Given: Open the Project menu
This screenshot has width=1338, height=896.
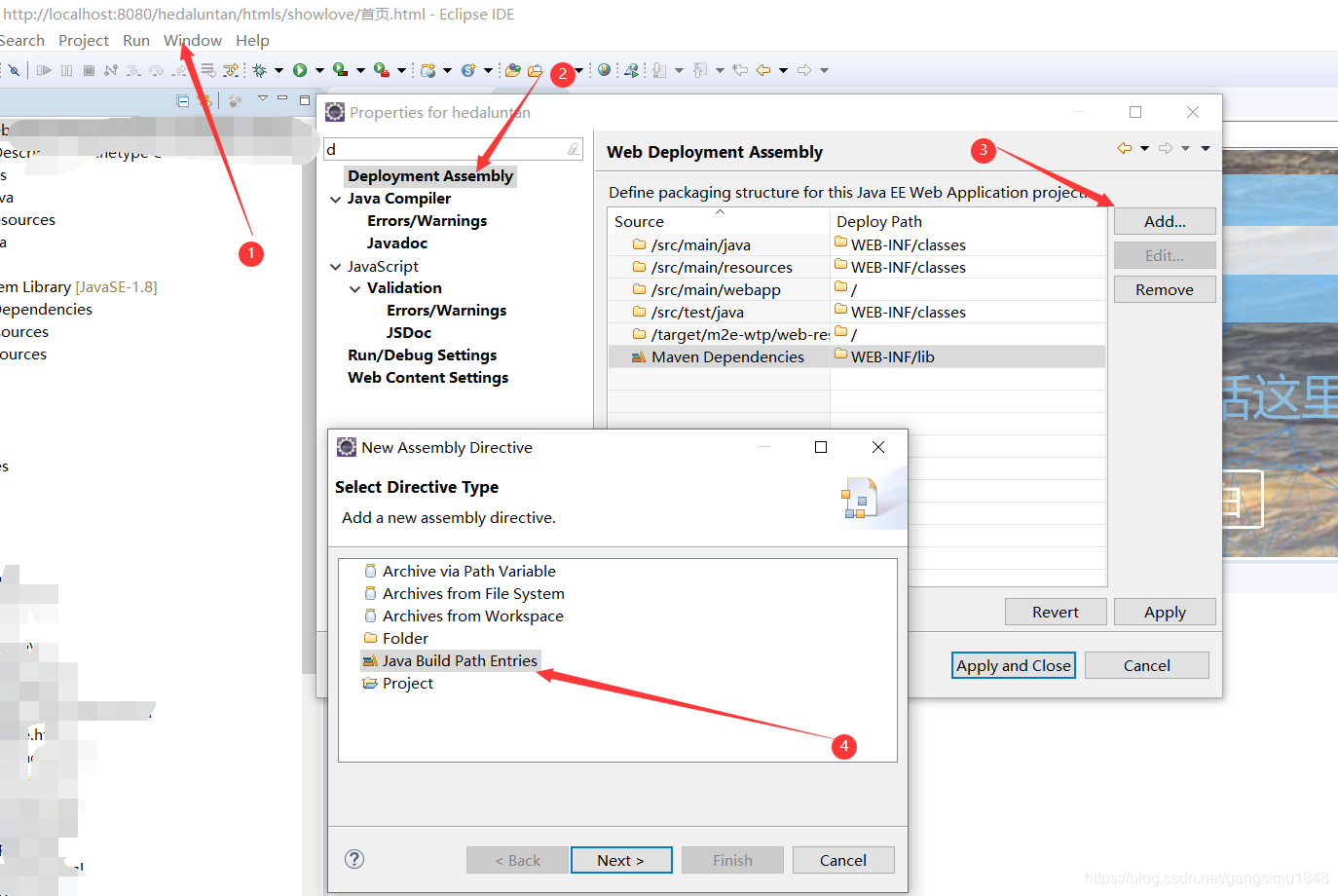Looking at the screenshot, I should [84, 40].
